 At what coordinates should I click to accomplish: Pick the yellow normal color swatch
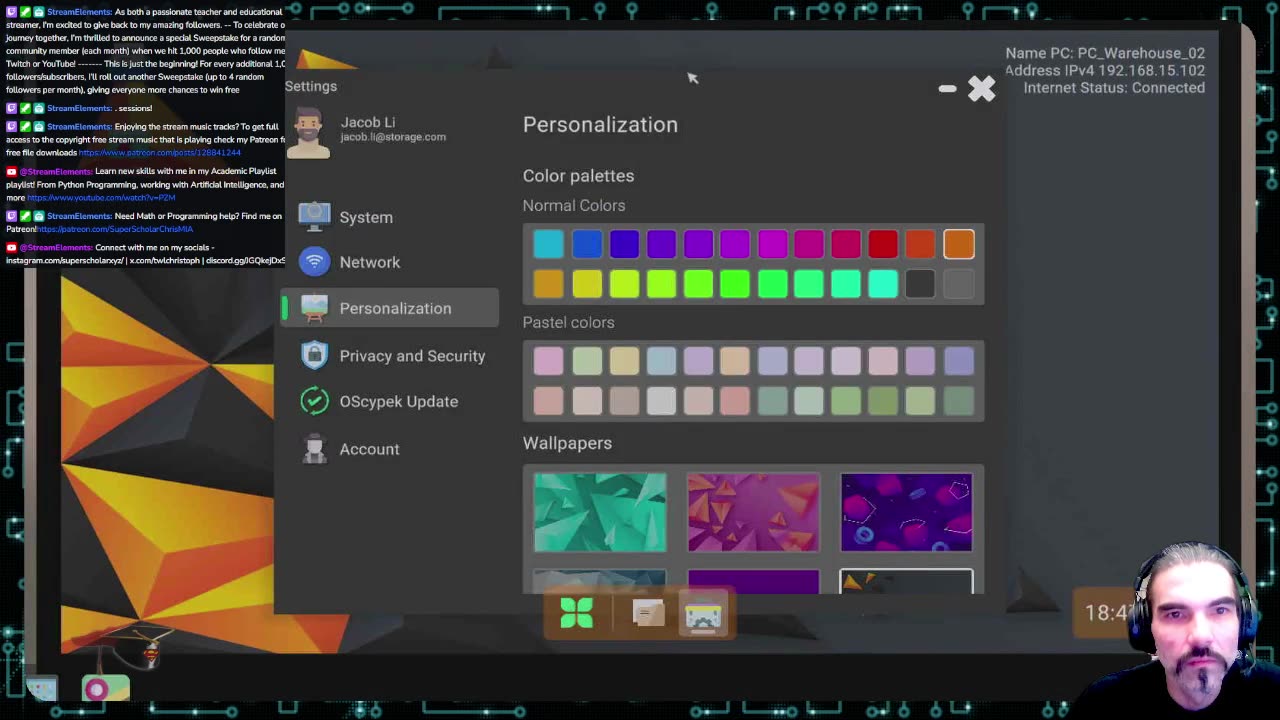tap(587, 284)
